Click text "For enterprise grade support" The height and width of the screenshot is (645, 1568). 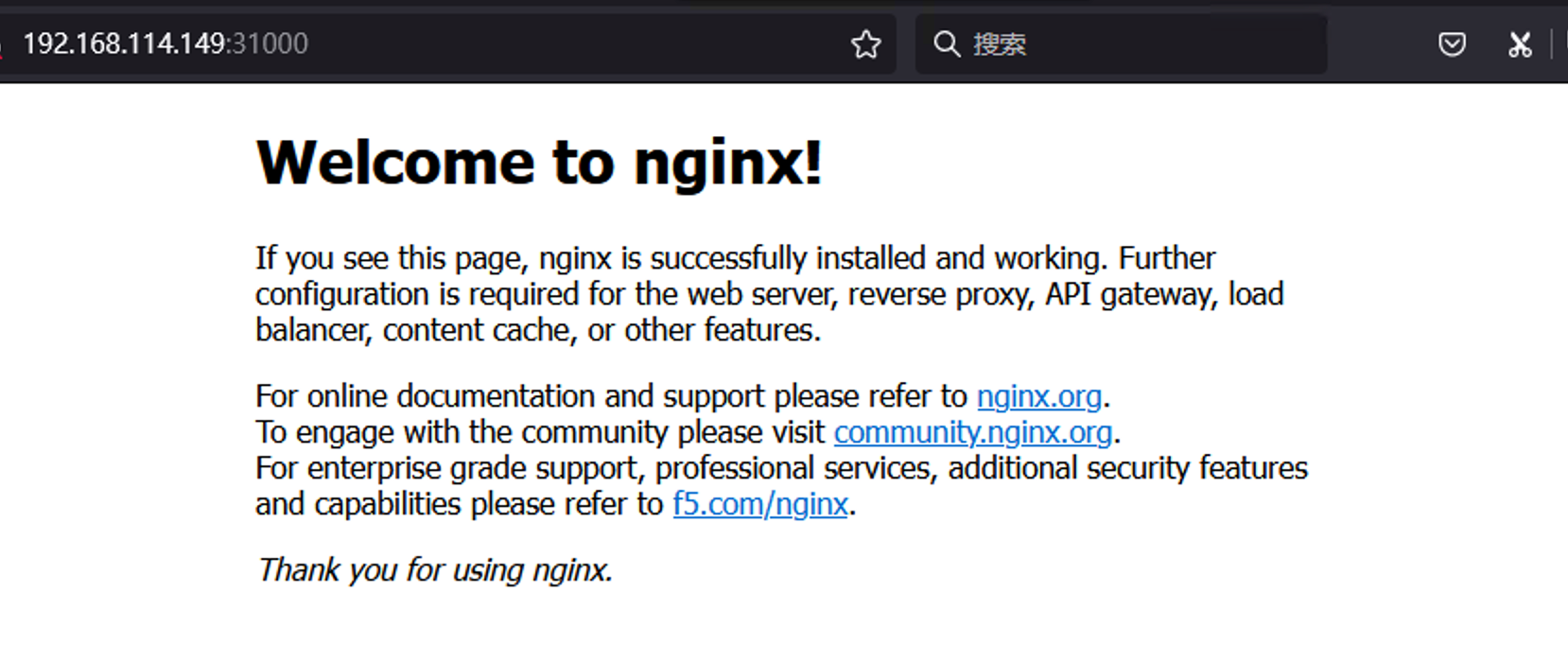(451, 468)
